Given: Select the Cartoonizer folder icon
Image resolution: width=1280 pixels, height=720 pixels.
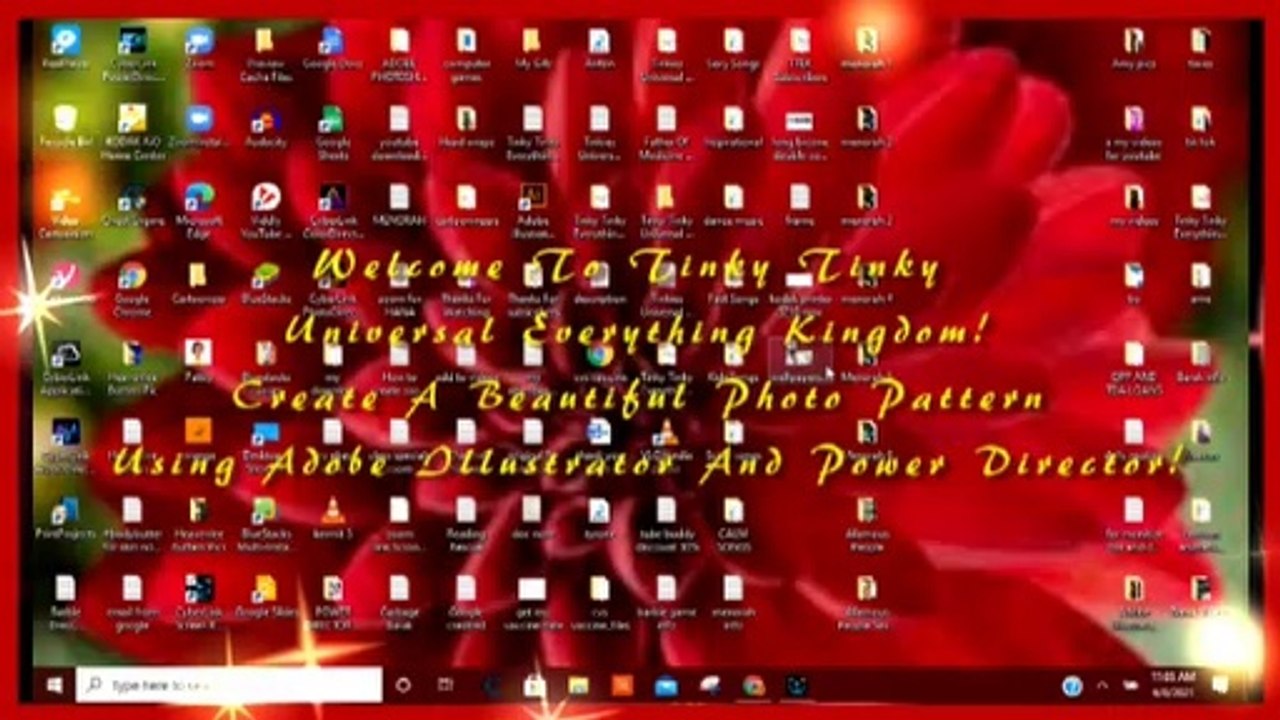Looking at the screenshot, I should click(x=199, y=283).
